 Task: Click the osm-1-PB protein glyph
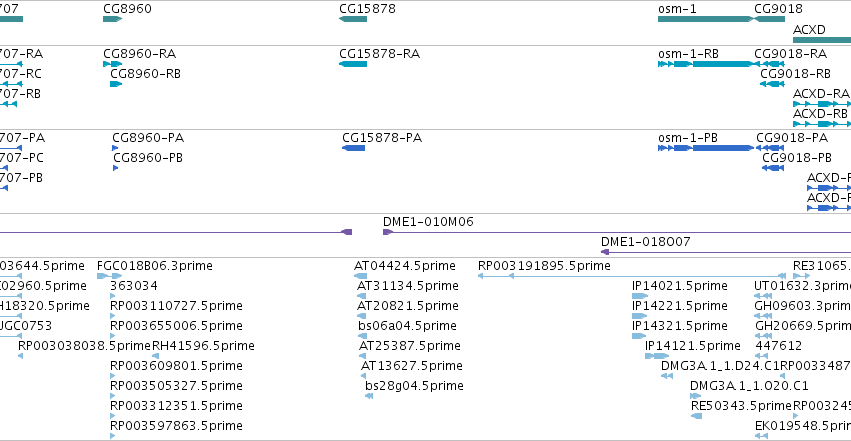coord(706,148)
